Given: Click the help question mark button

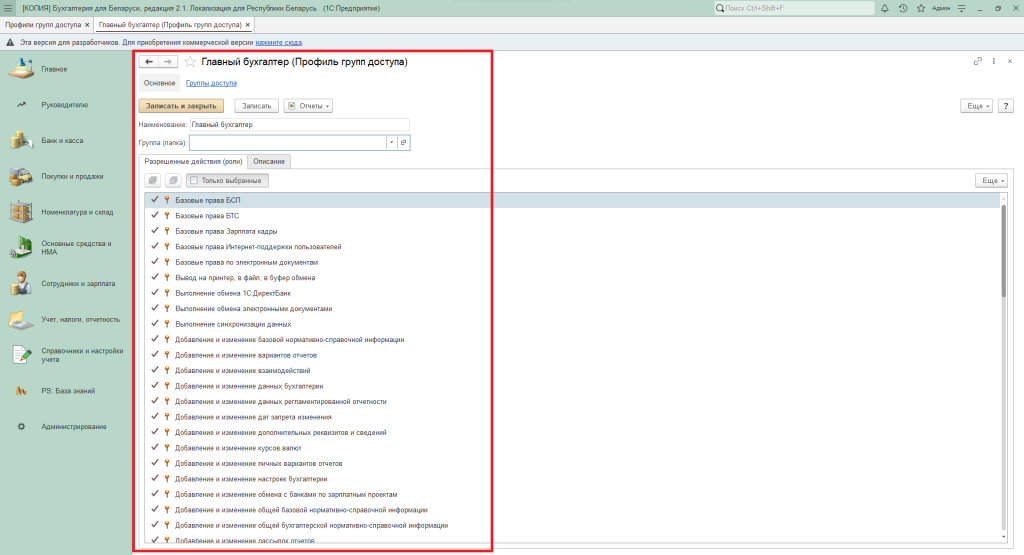Looking at the screenshot, I should (1004, 105).
